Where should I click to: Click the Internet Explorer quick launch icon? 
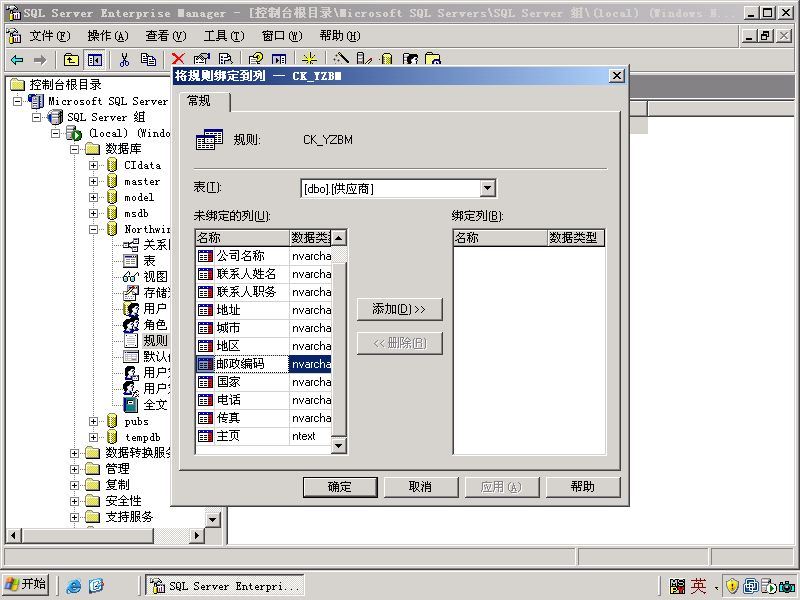(x=73, y=586)
